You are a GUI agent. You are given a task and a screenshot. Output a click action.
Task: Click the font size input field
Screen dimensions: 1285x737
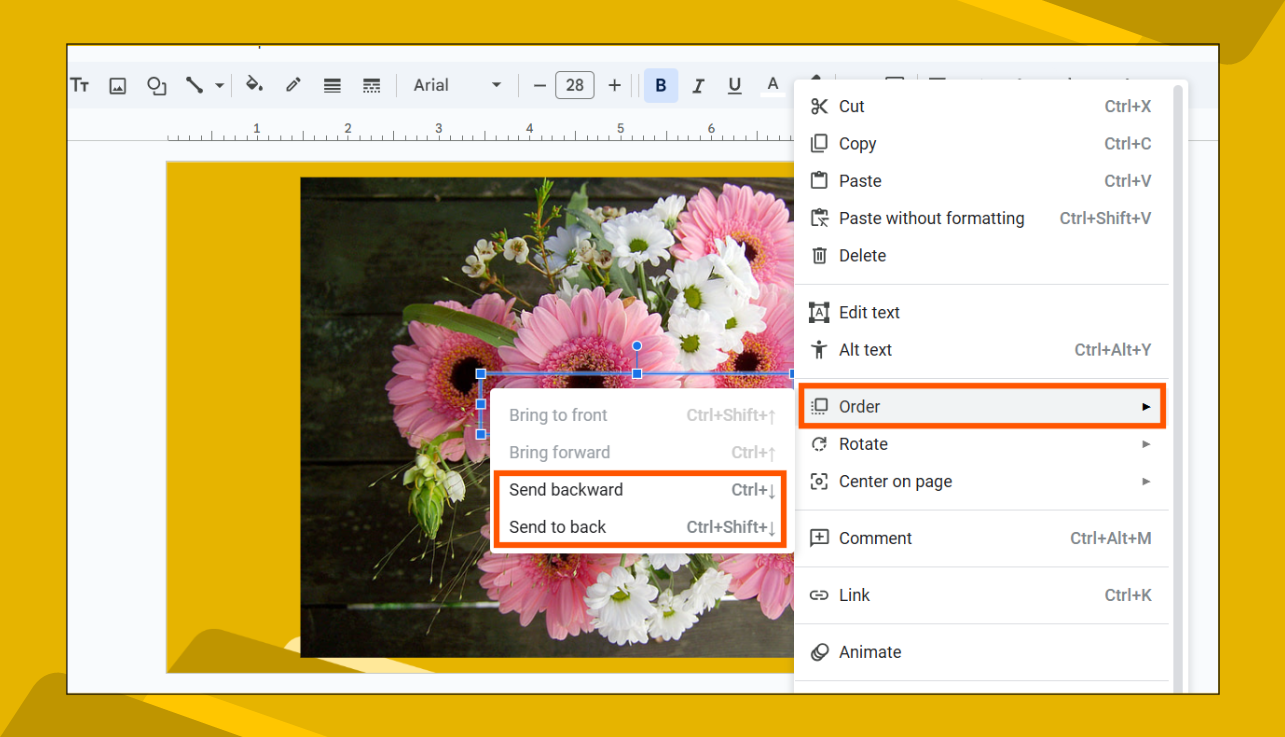pyautogui.click(x=575, y=85)
